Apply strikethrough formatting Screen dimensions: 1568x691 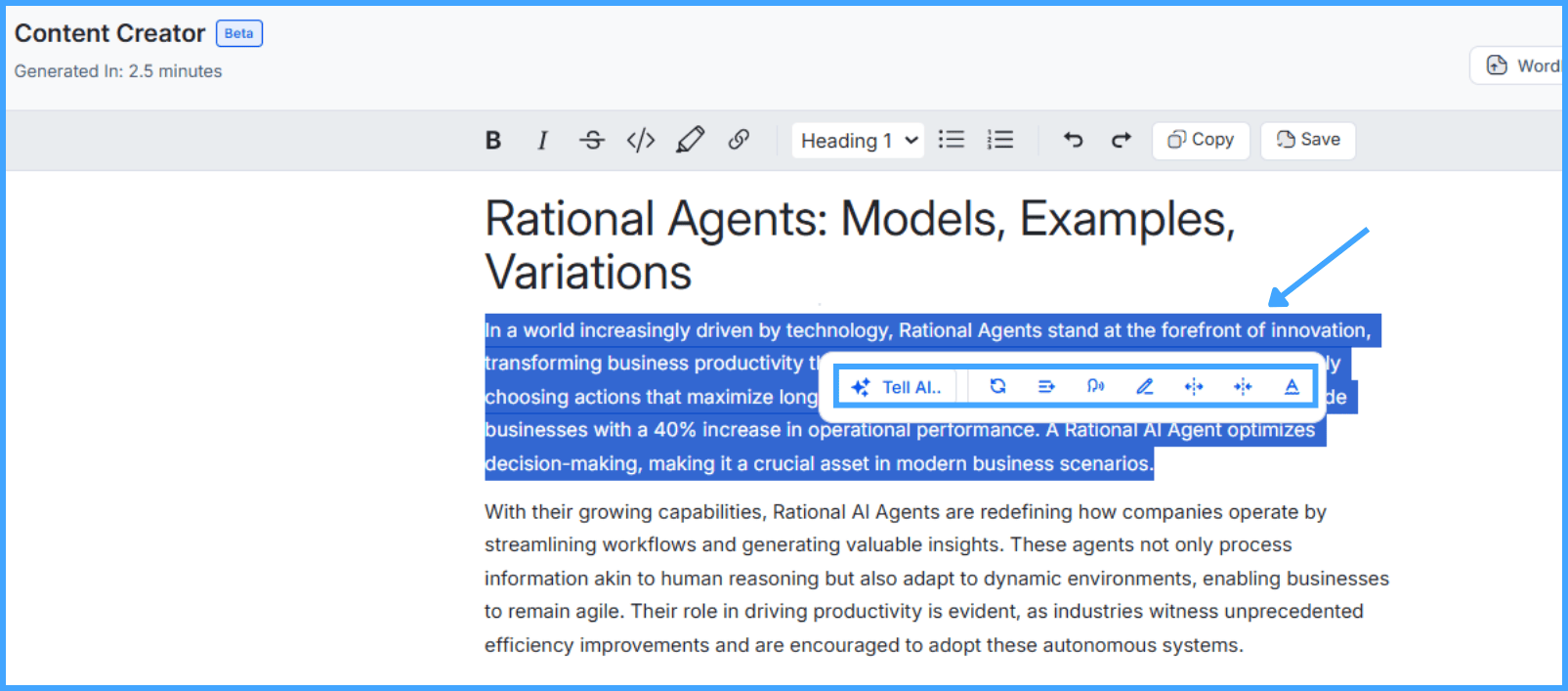(x=592, y=141)
